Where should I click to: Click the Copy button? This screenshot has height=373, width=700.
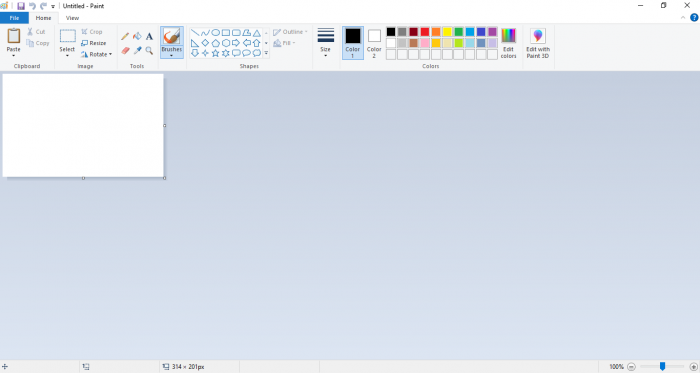click(38, 43)
